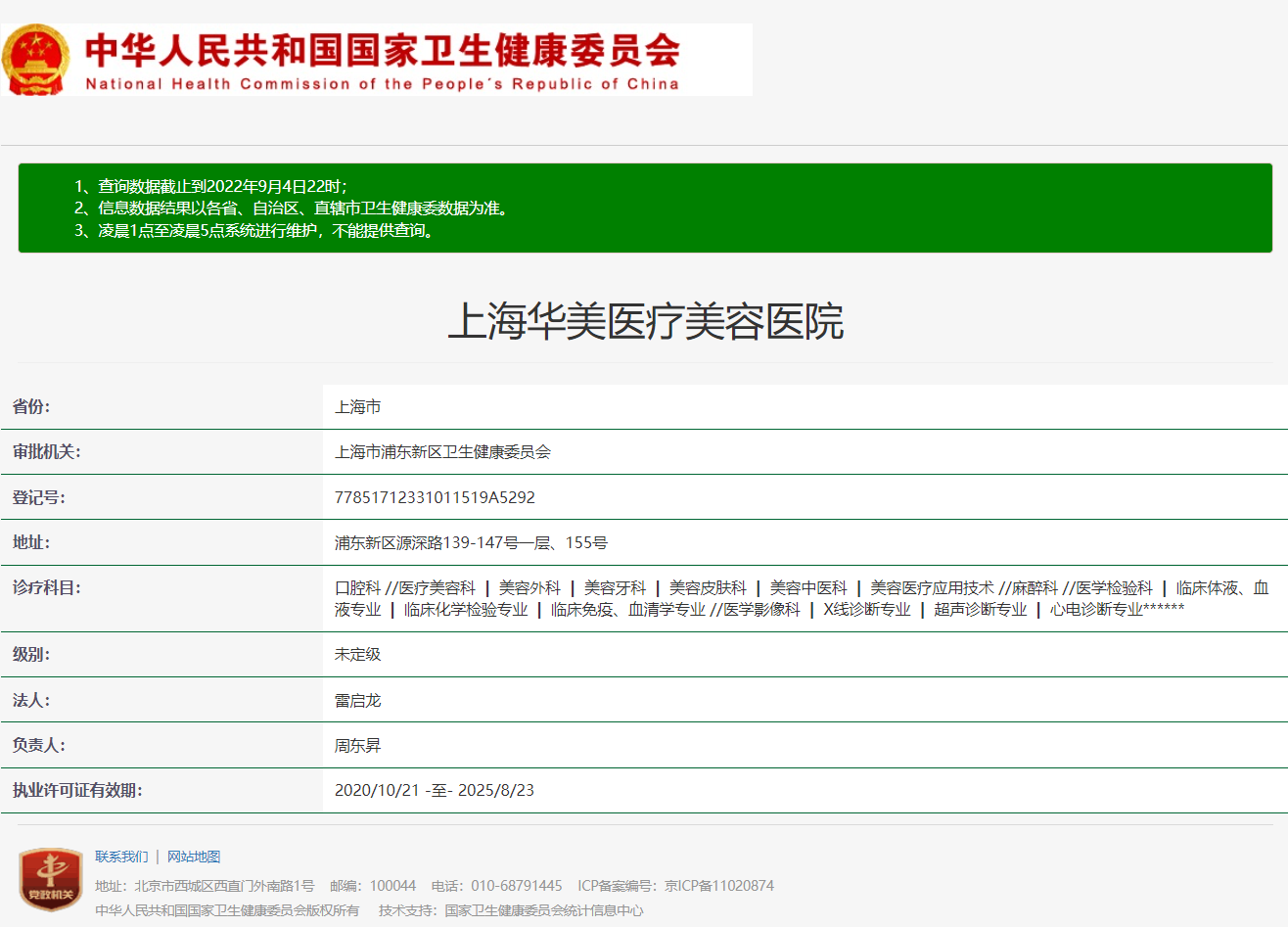Click the red 党政机关 badge icon
The width and height of the screenshot is (1288, 927).
coord(51,879)
